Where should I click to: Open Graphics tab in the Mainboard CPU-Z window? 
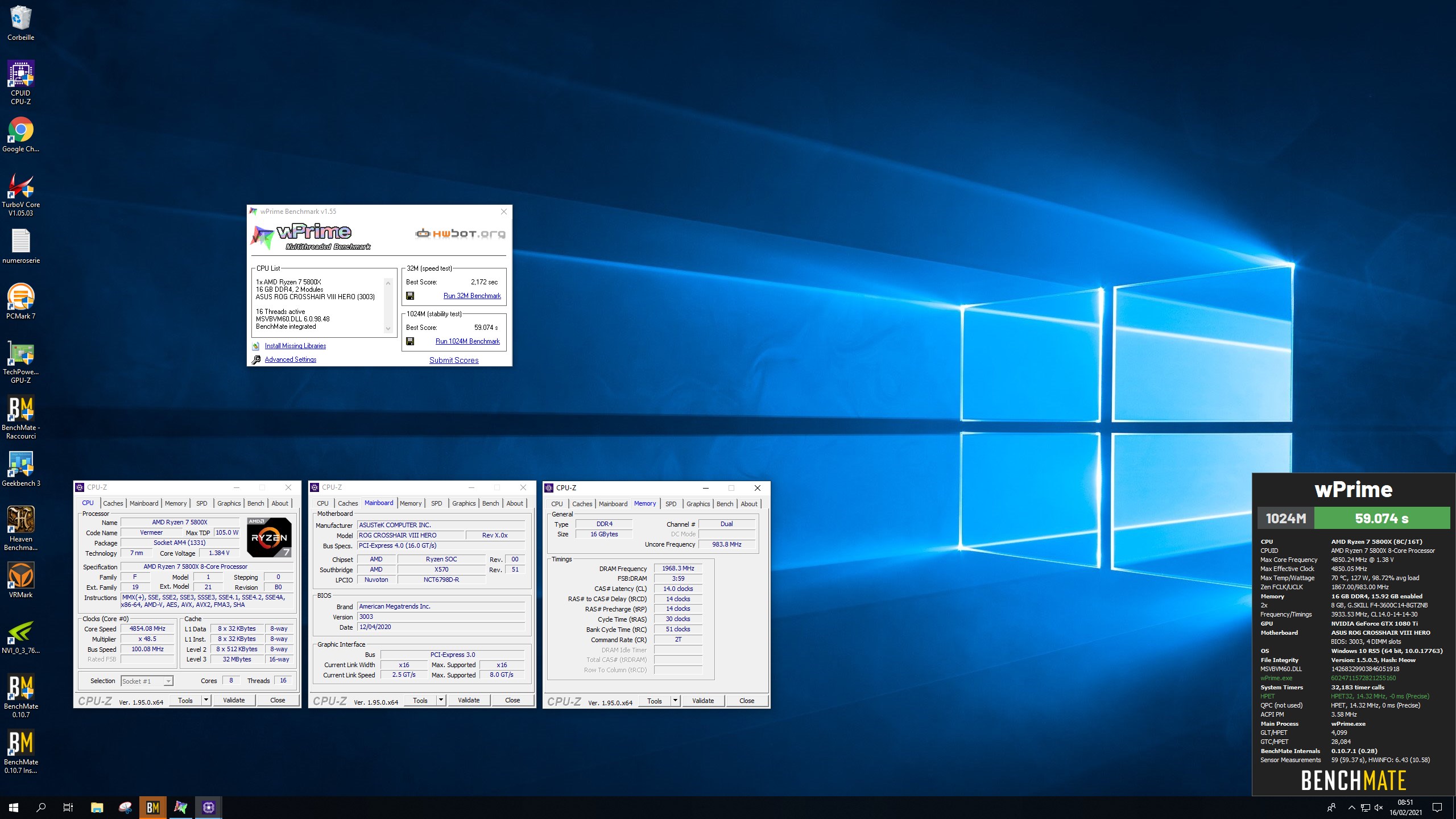pyautogui.click(x=464, y=503)
